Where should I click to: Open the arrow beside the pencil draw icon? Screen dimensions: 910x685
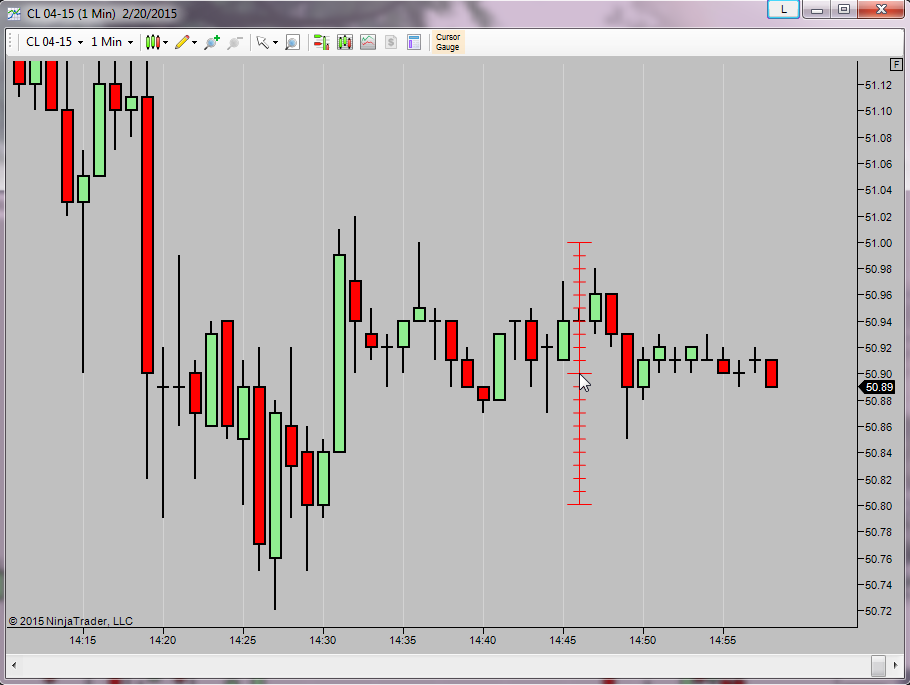point(194,42)
